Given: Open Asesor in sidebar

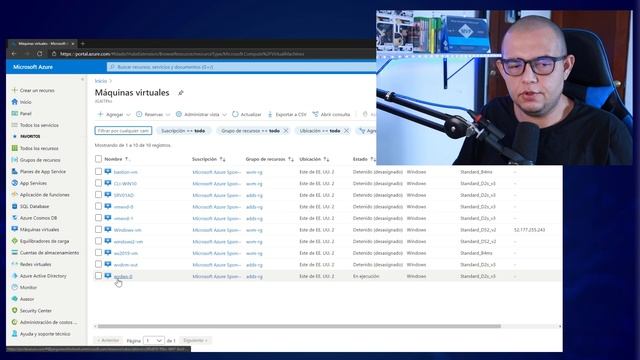Looking at the screenshot, I should click(x=27, y=299).
